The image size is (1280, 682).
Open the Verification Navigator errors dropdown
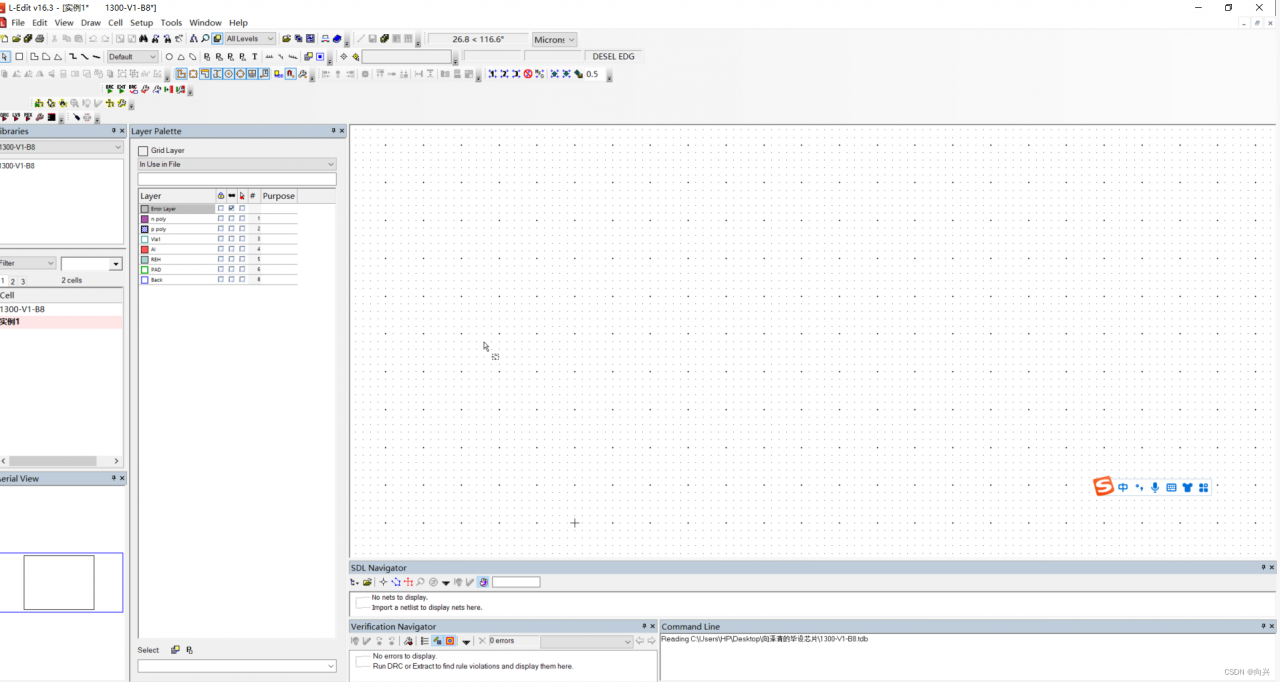tap(586, 641)
